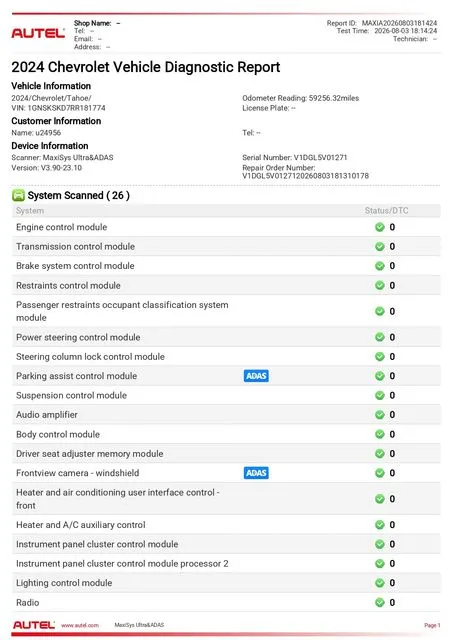Select the Restraints control module row
The height and width of the screenshot is (640, 453).
pos(226,285)
